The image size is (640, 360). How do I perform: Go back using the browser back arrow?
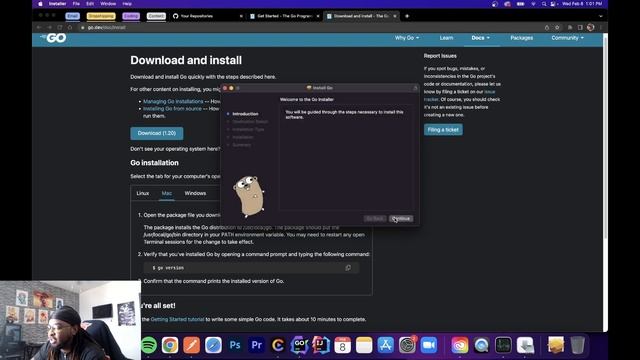pyautogui.click(x=39, y=27)
